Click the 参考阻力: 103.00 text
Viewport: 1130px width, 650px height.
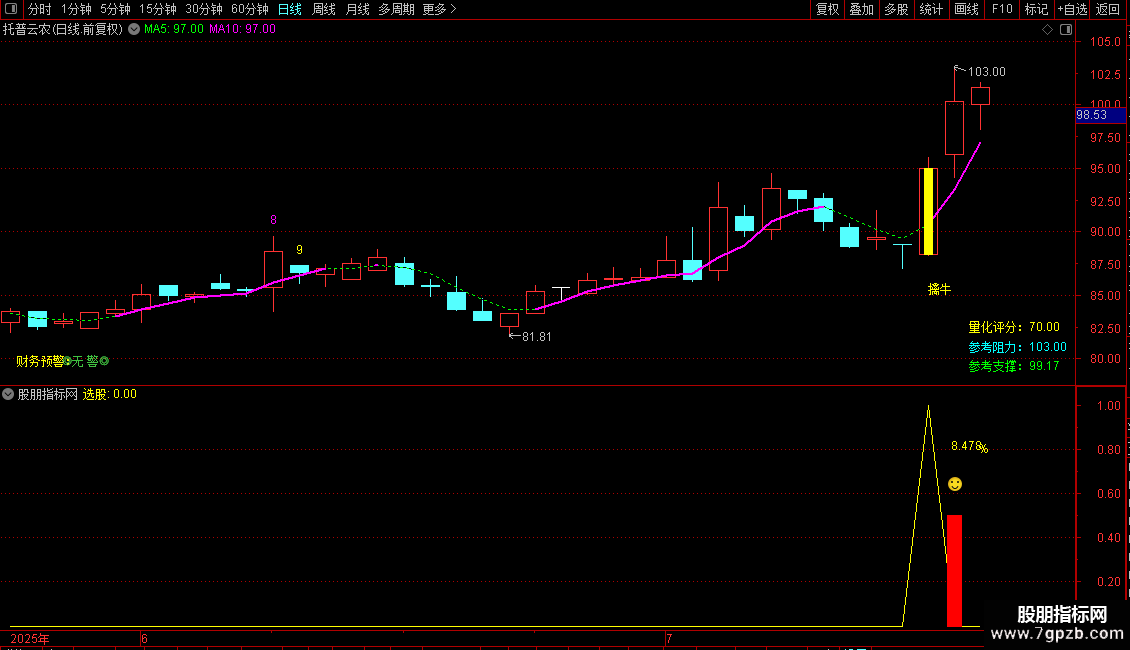point(1017,347)
